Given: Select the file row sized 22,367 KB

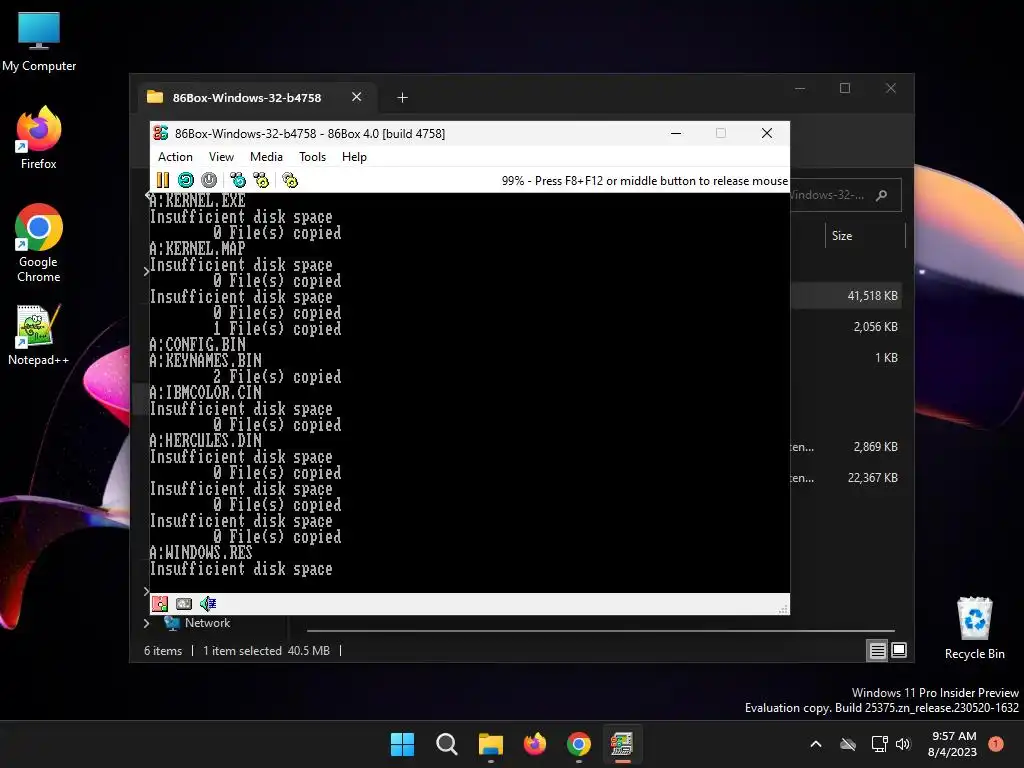Looking at the screenshot, I should [845, 478].
